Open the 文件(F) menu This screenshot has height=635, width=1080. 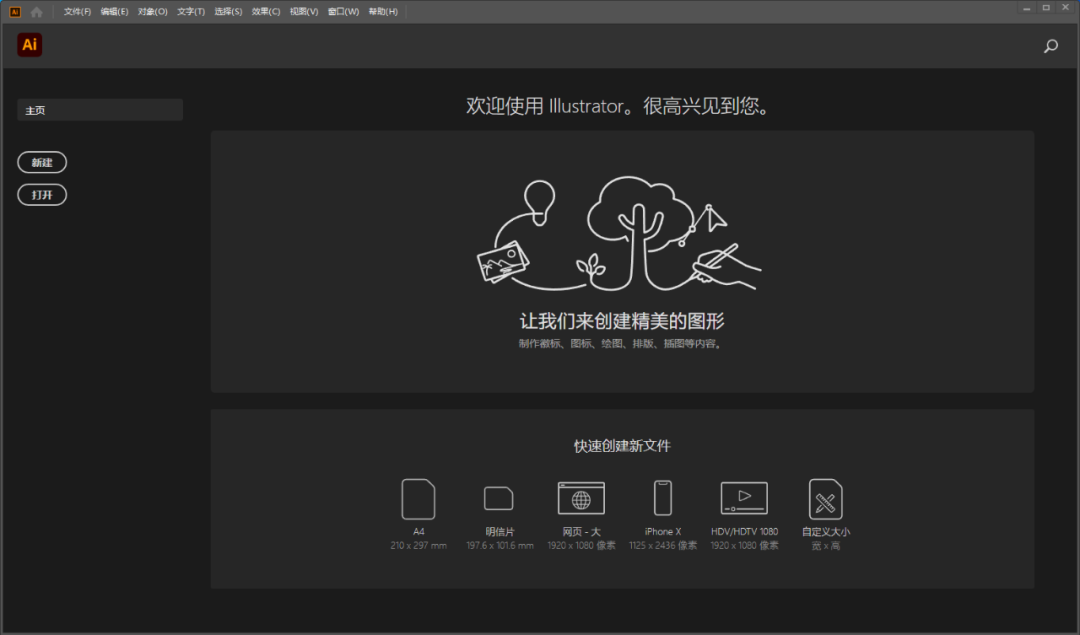77,12
